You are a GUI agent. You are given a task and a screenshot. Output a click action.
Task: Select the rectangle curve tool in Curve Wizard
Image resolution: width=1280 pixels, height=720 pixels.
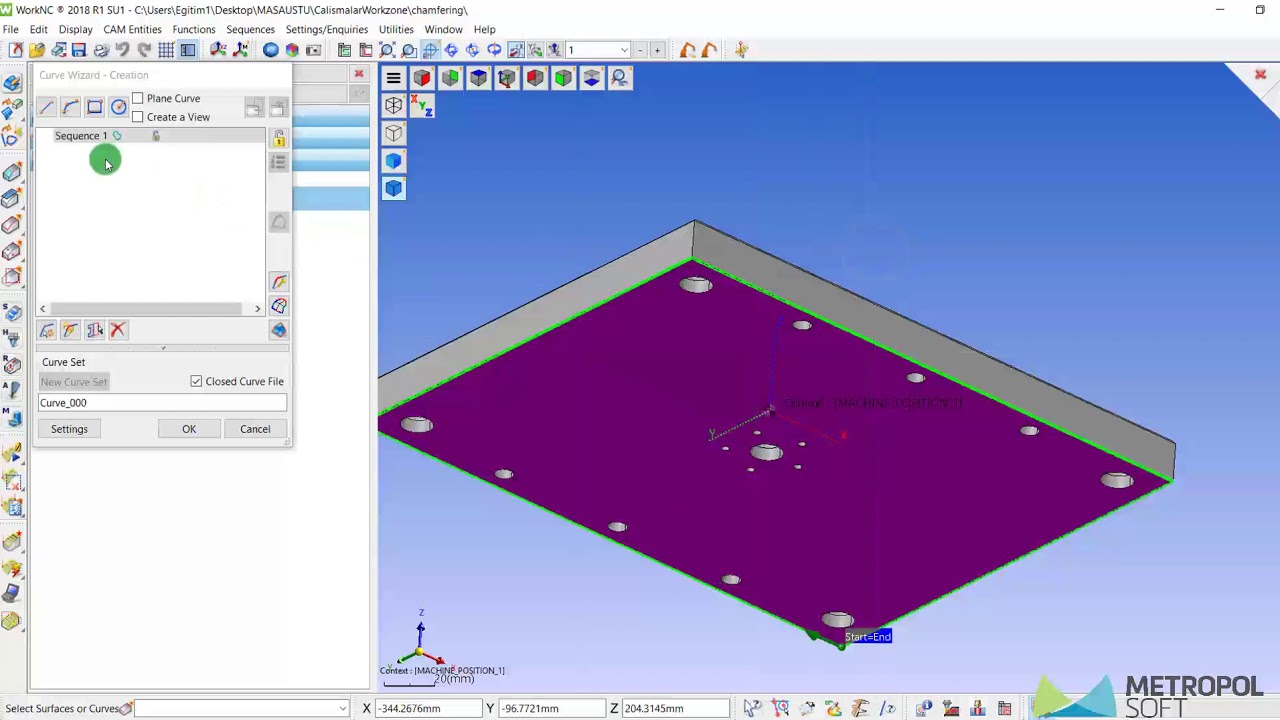(94, 107)
